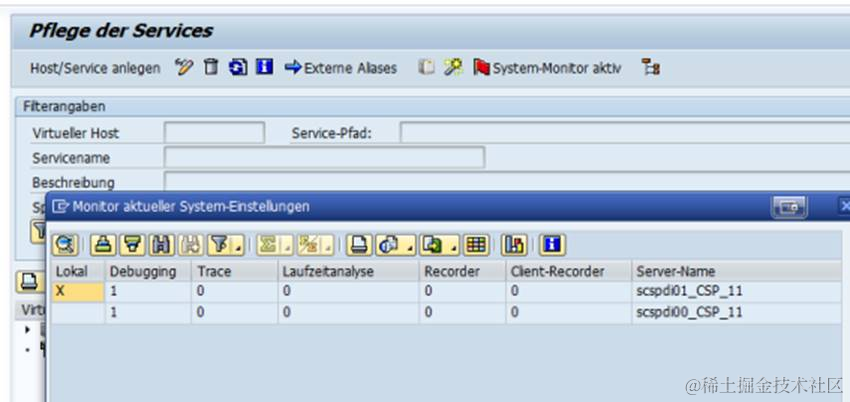Viewport: 850px width, 402px height.
Task: Click the Details magnifier icon in monitor dialog
Action: point(66,245)
